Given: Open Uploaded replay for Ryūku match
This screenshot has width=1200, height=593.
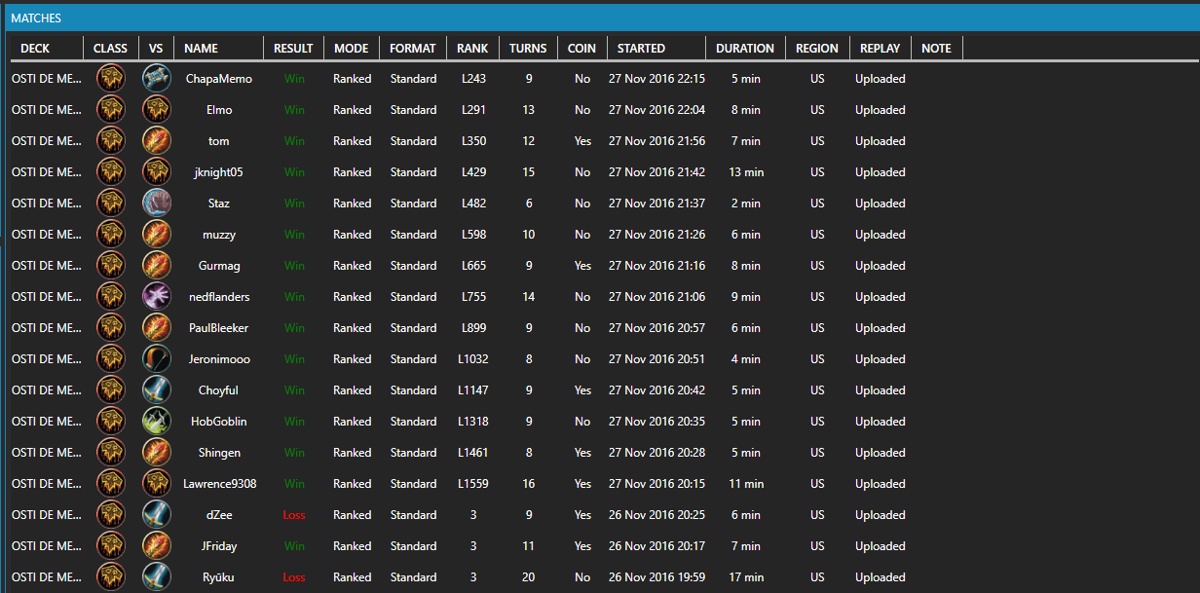Looking at the screenshot, I should [x=880, y=577].
